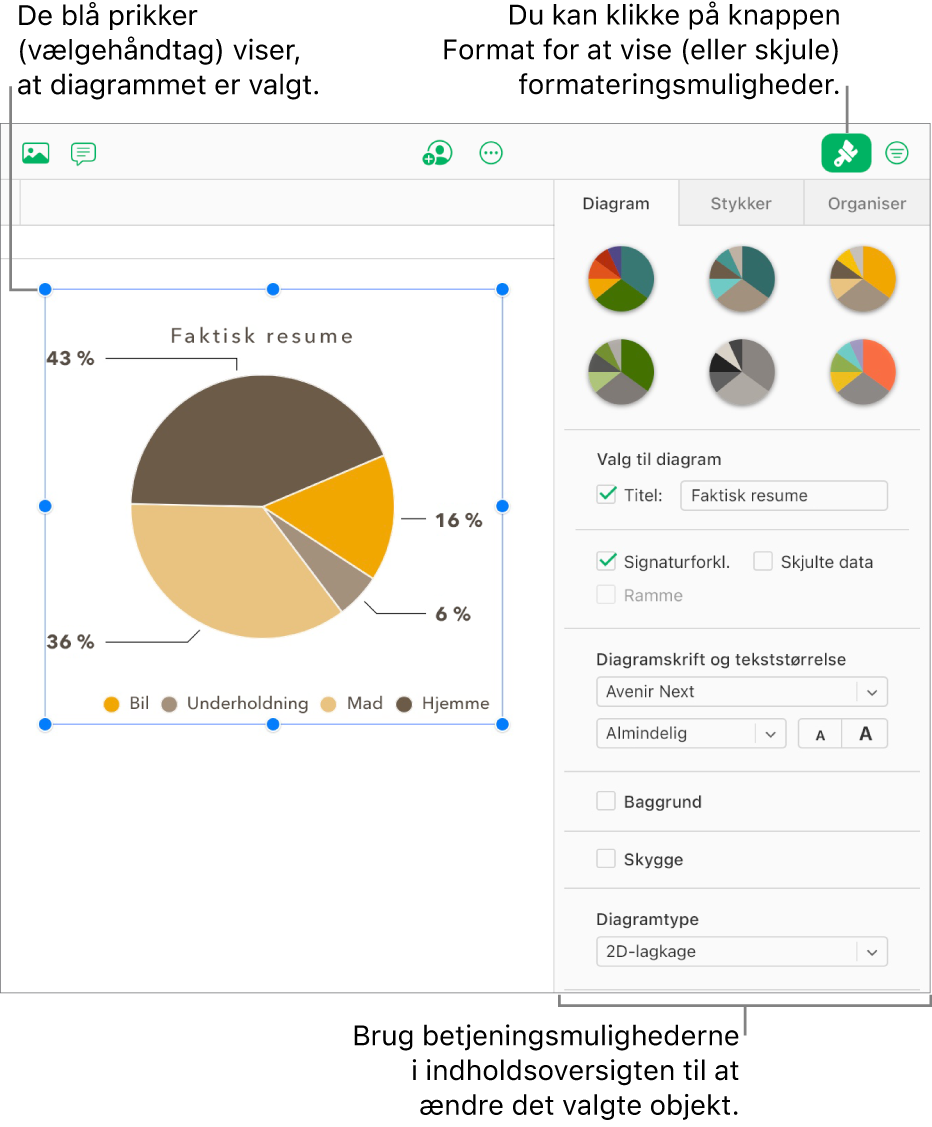Open the Almindelig font style dropdown
The image size is (932, 1127).
pyautogui.click(x=691, y=733)
